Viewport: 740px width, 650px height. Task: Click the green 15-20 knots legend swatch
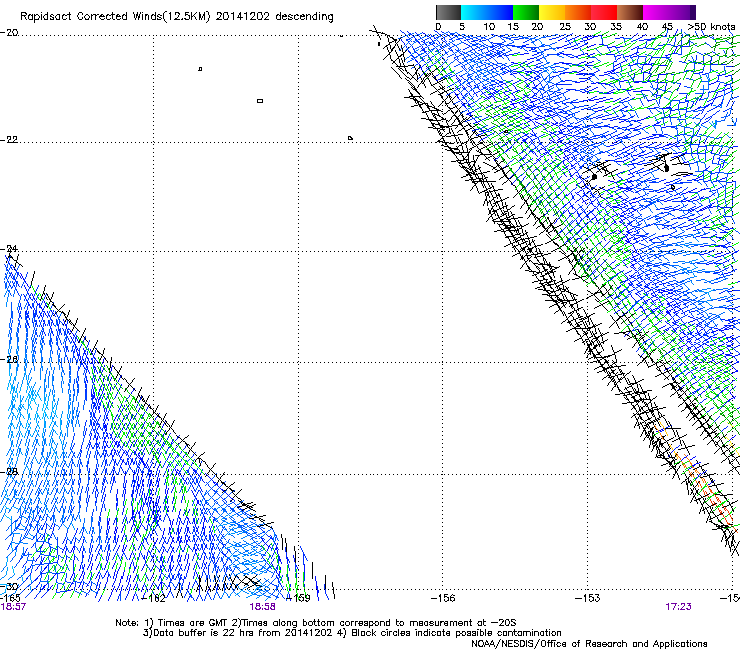point(526,12)
